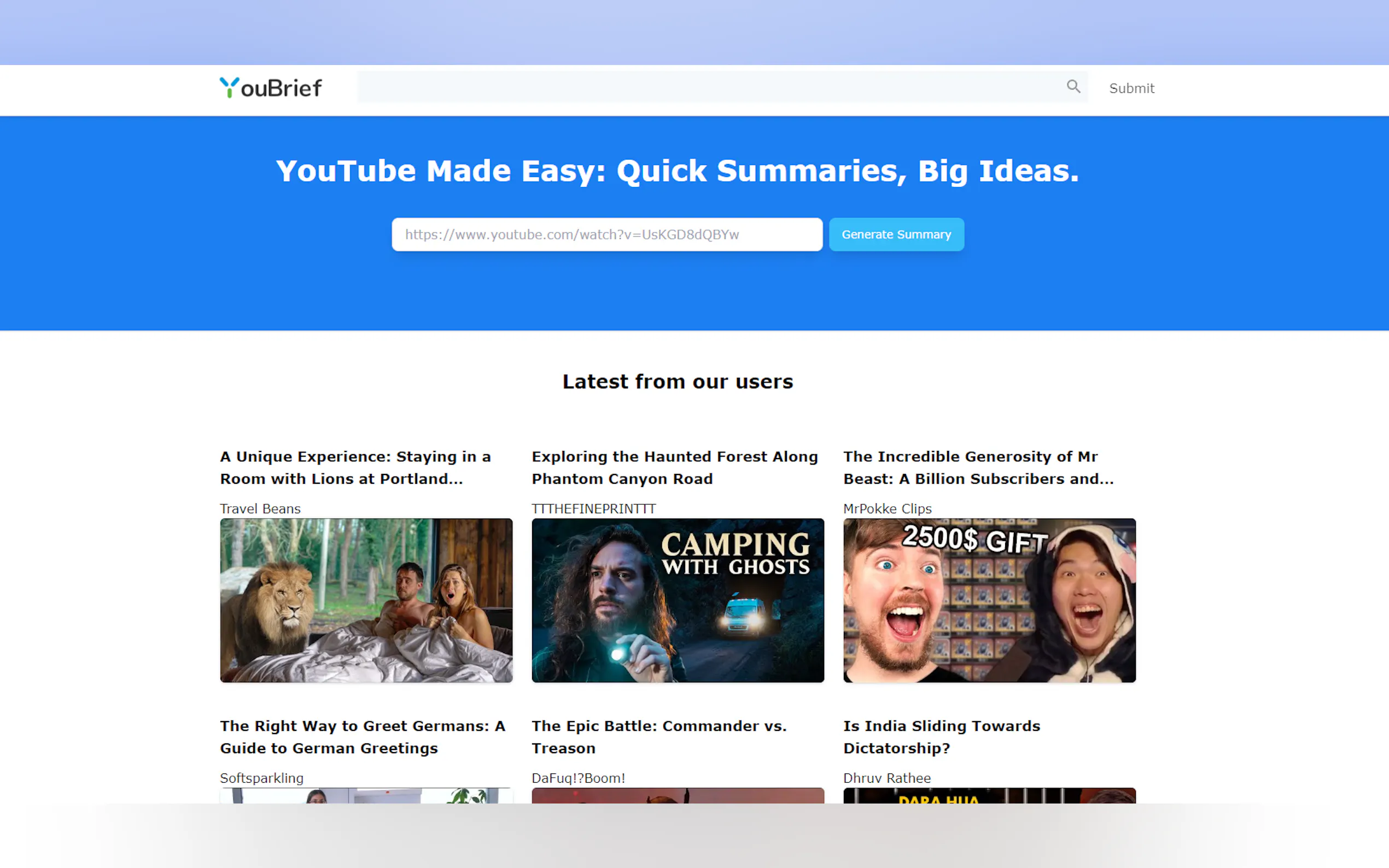Open the Camping With Ghosts thumbnail
Image resolution: width=1389 pixels, height=868 pixels.
click(x=677, y=600)
